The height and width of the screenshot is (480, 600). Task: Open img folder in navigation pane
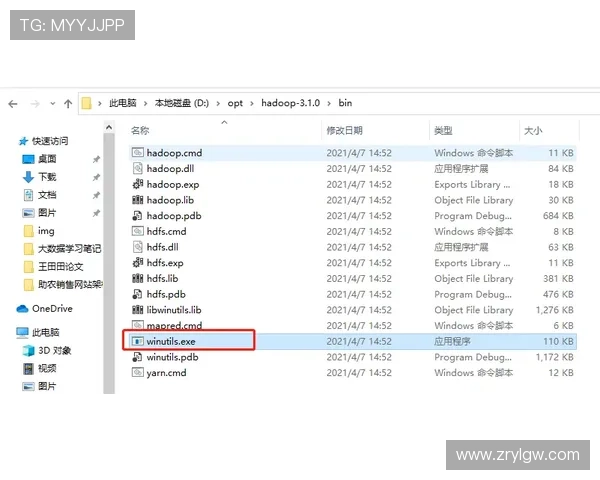pyautogui.click(x=46, y=231)
